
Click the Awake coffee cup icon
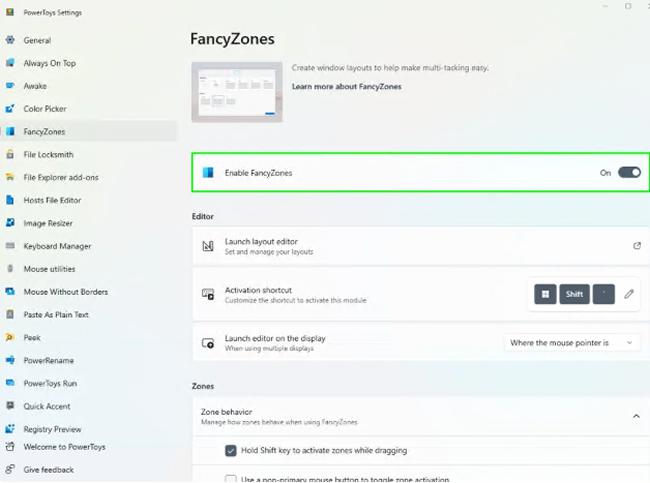(10, 86)
